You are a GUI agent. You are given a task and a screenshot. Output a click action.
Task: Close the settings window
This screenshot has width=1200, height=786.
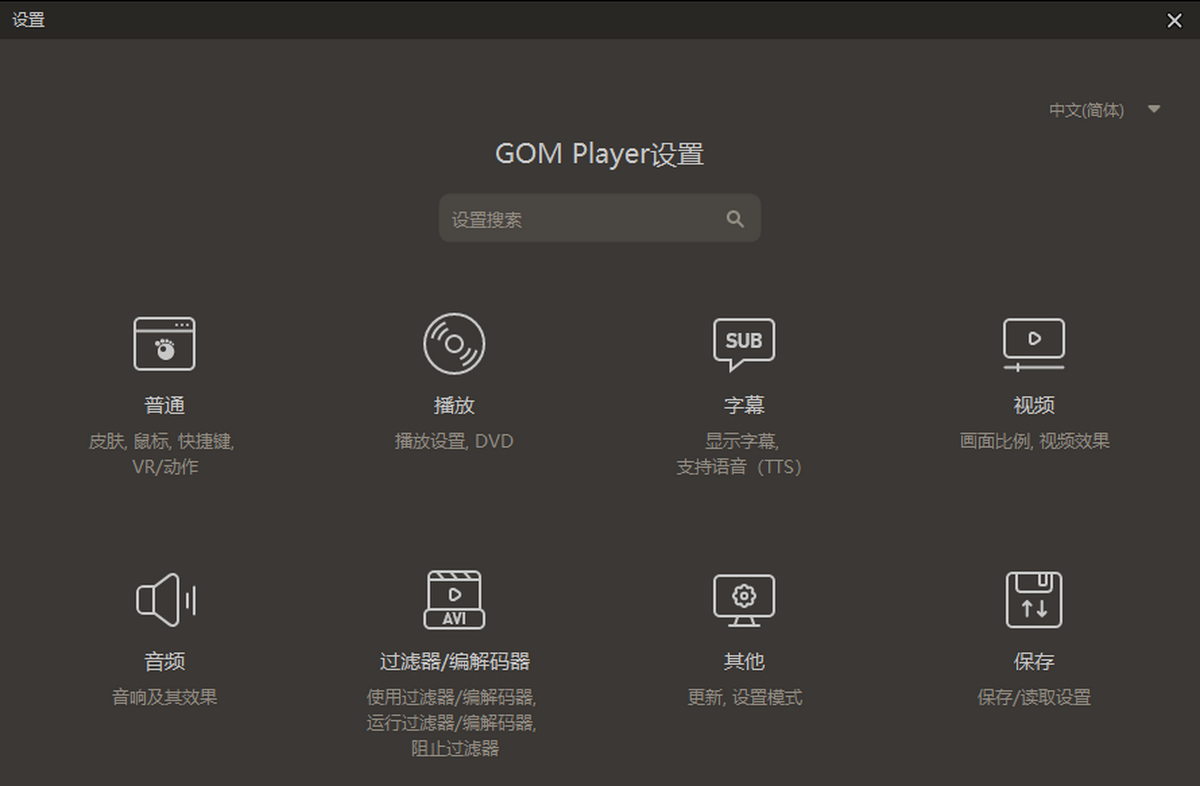1174,20
